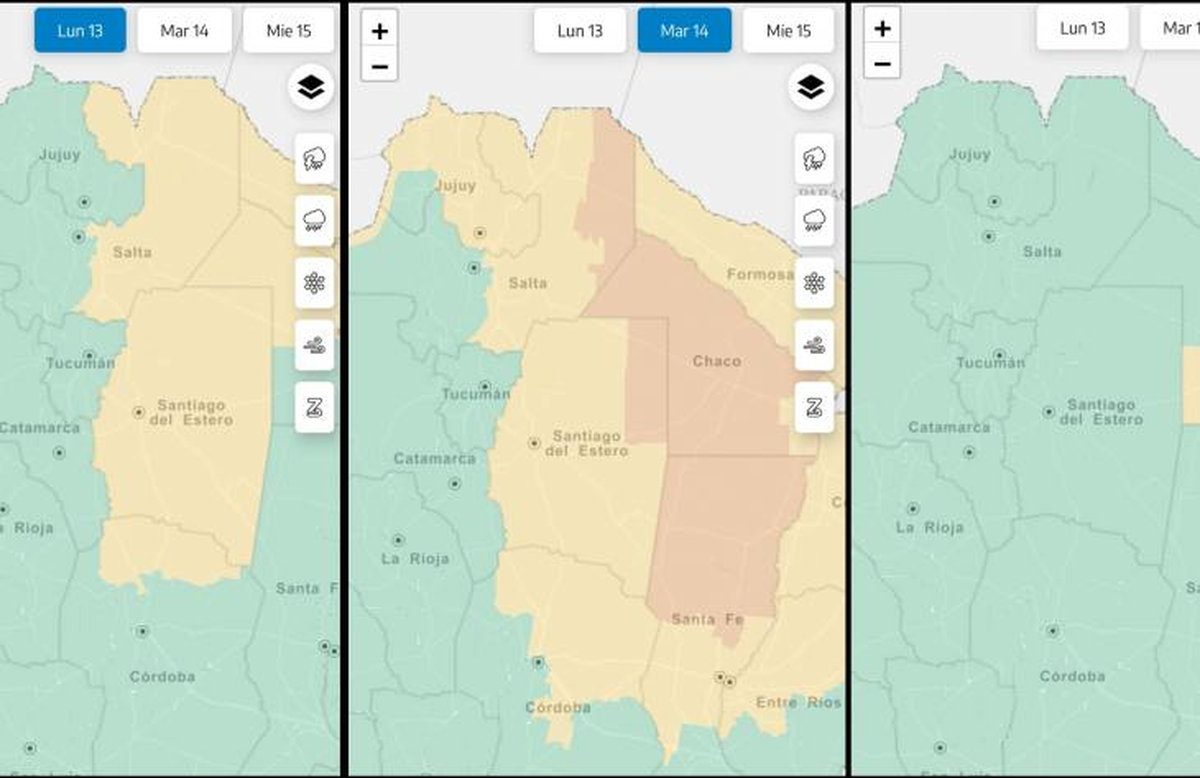1200x778 pixels.
Task: Select snowflake alert icon in the left map
Action: (x=314, y=283)
